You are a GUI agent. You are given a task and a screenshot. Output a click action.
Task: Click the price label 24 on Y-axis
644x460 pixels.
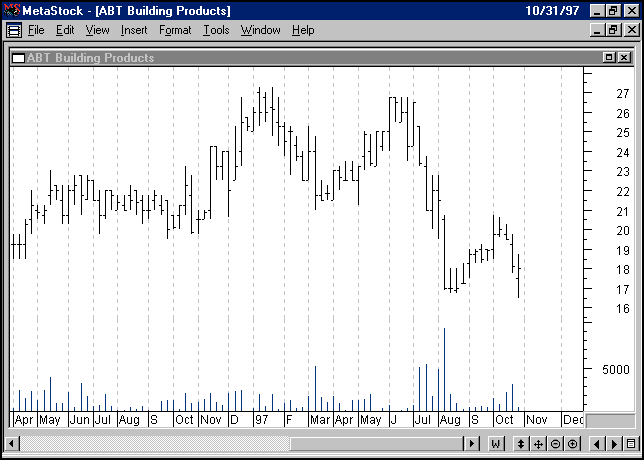point(623,153)
